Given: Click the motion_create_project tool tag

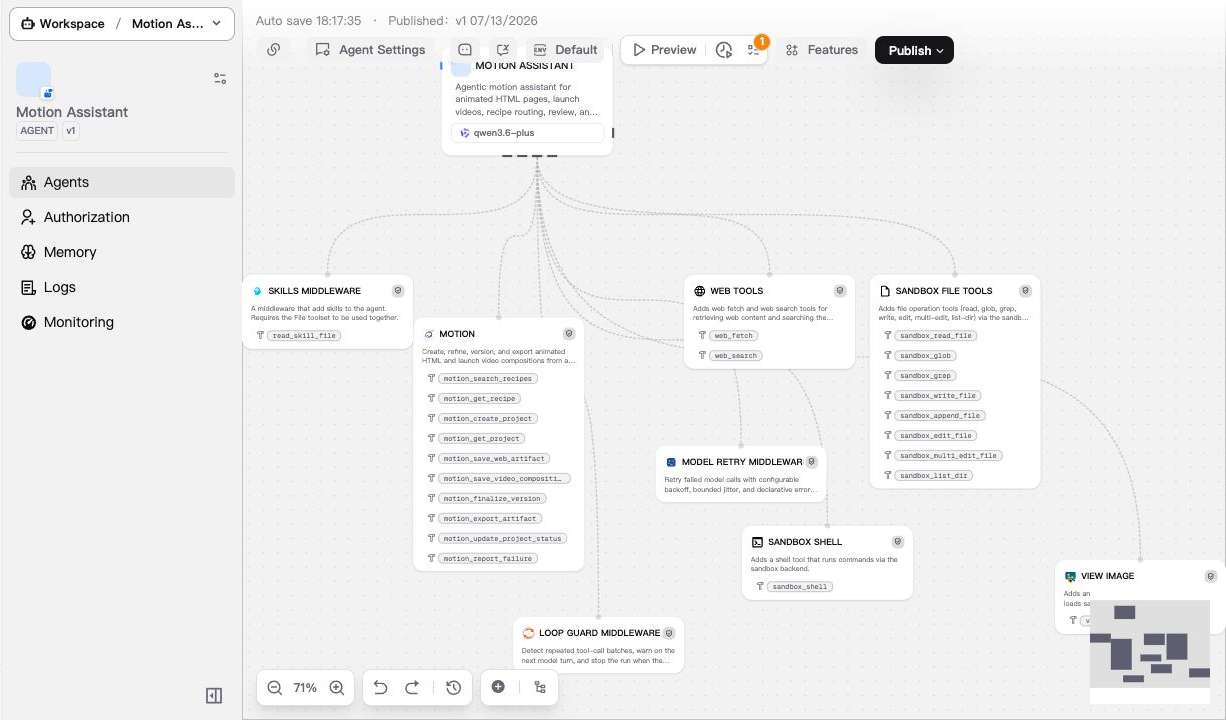Looking at the screenshot, I should tap(489, 419).
